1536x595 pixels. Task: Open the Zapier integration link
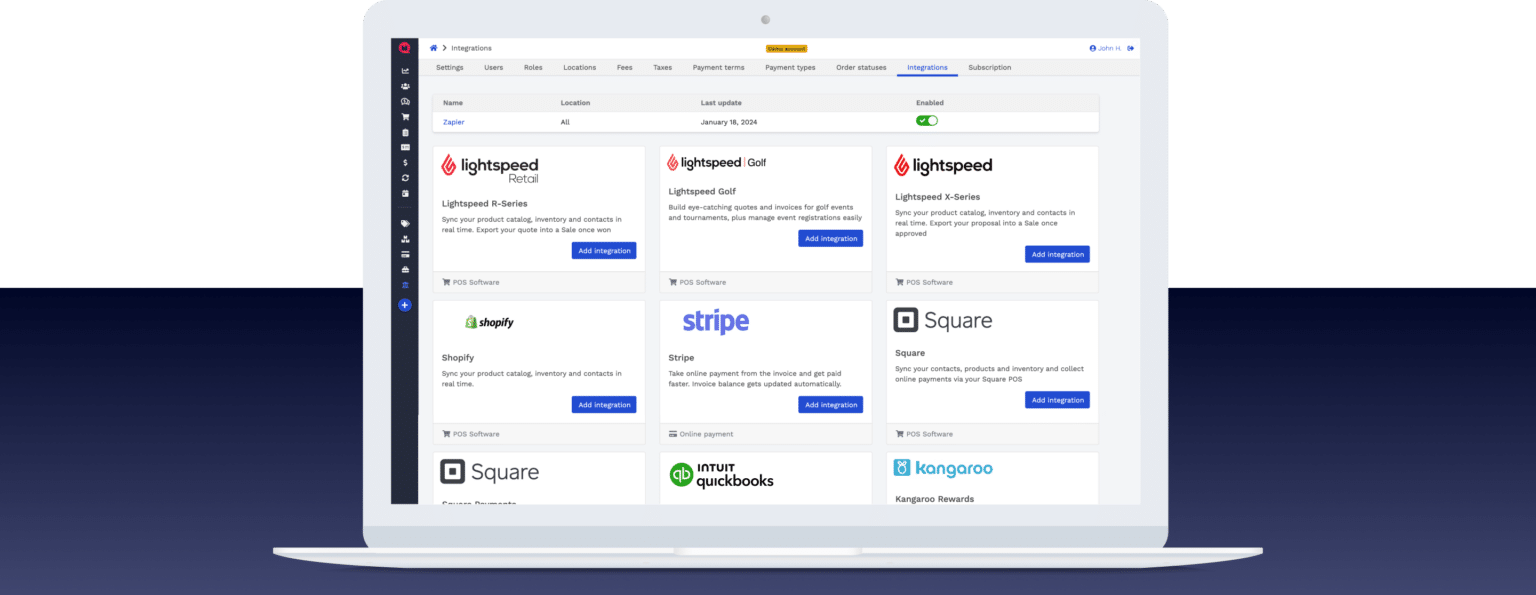tap(453, 121)
